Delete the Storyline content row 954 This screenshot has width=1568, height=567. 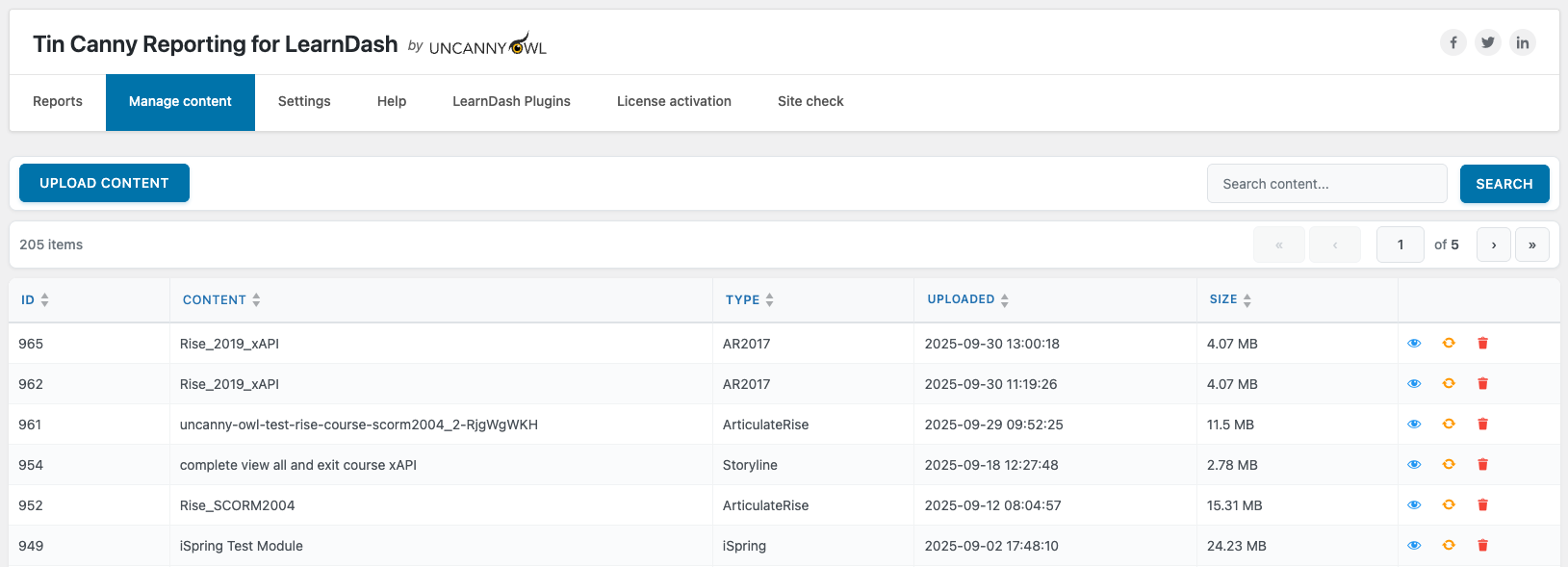click(1482, 465)
